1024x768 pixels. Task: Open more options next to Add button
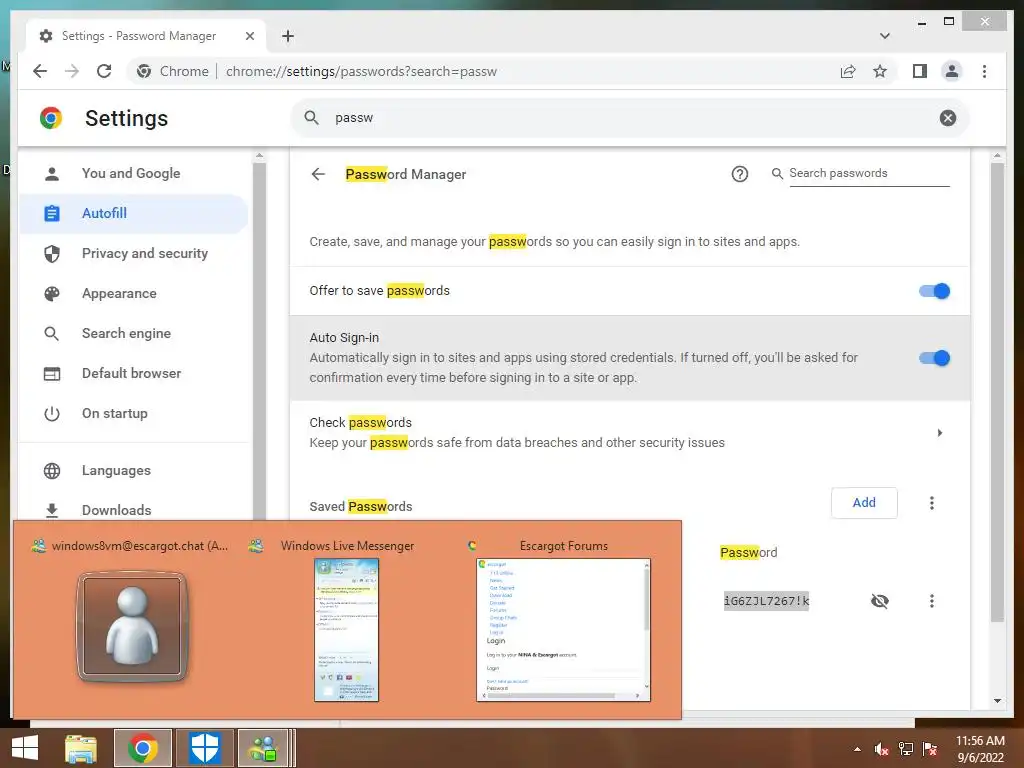[931, 503]
